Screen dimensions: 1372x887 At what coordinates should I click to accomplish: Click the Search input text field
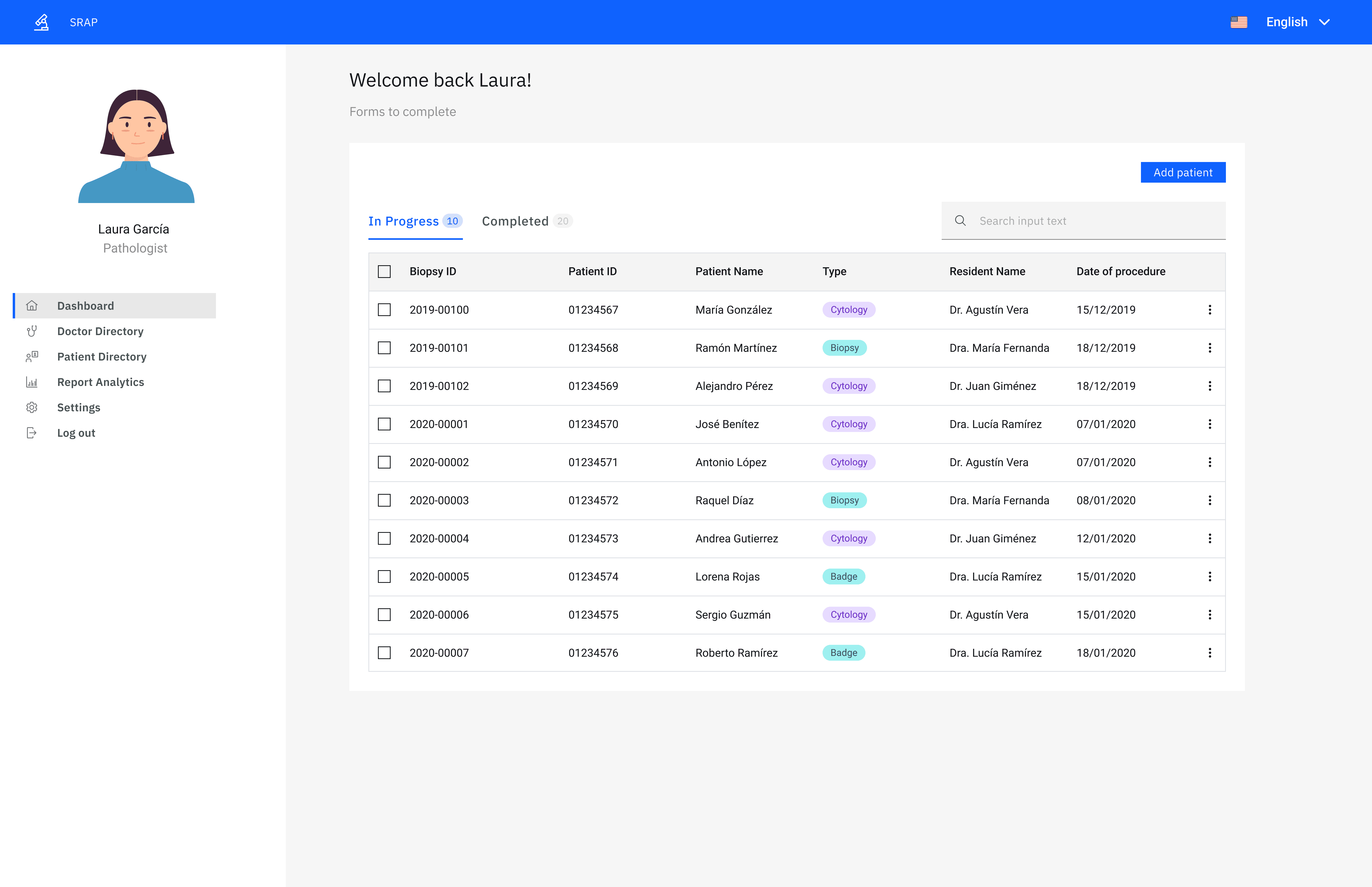[x=1083, y=220]
